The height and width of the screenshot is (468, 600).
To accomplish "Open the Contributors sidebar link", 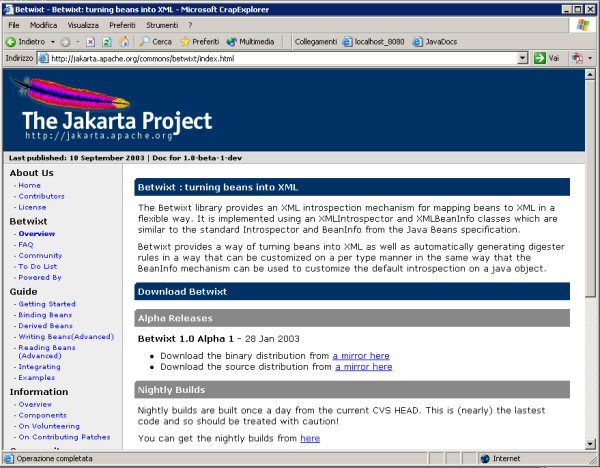I will coord(41,196).
